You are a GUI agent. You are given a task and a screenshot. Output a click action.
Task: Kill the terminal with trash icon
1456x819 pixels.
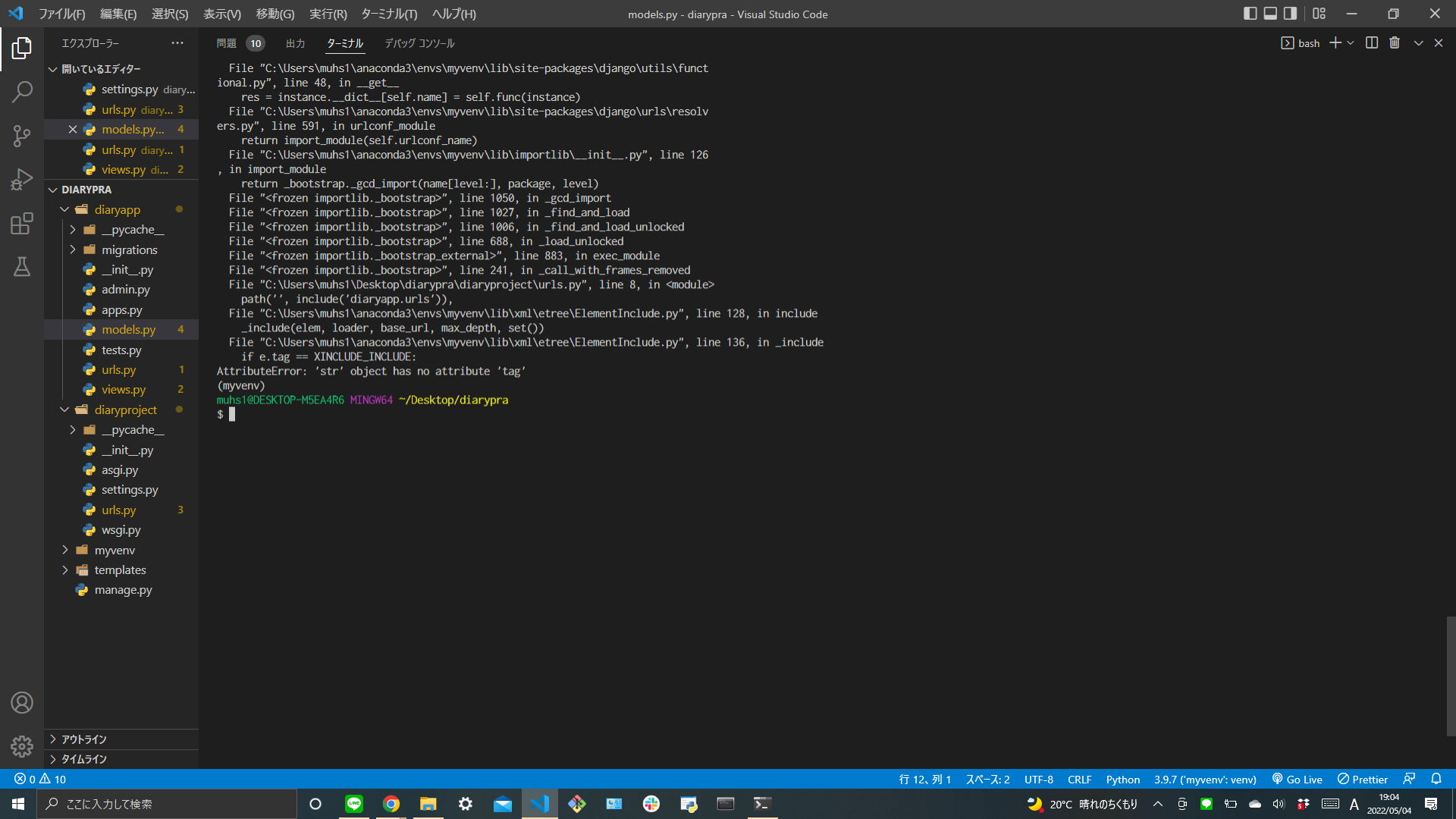coord(1395,43)
